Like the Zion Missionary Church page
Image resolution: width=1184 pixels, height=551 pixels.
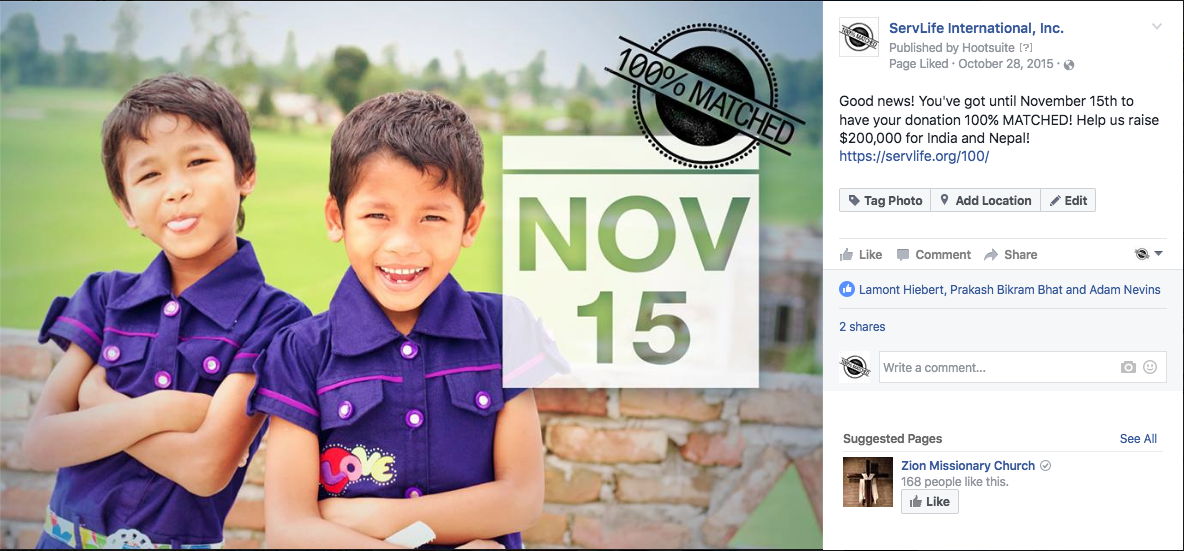tap(930, 502)
